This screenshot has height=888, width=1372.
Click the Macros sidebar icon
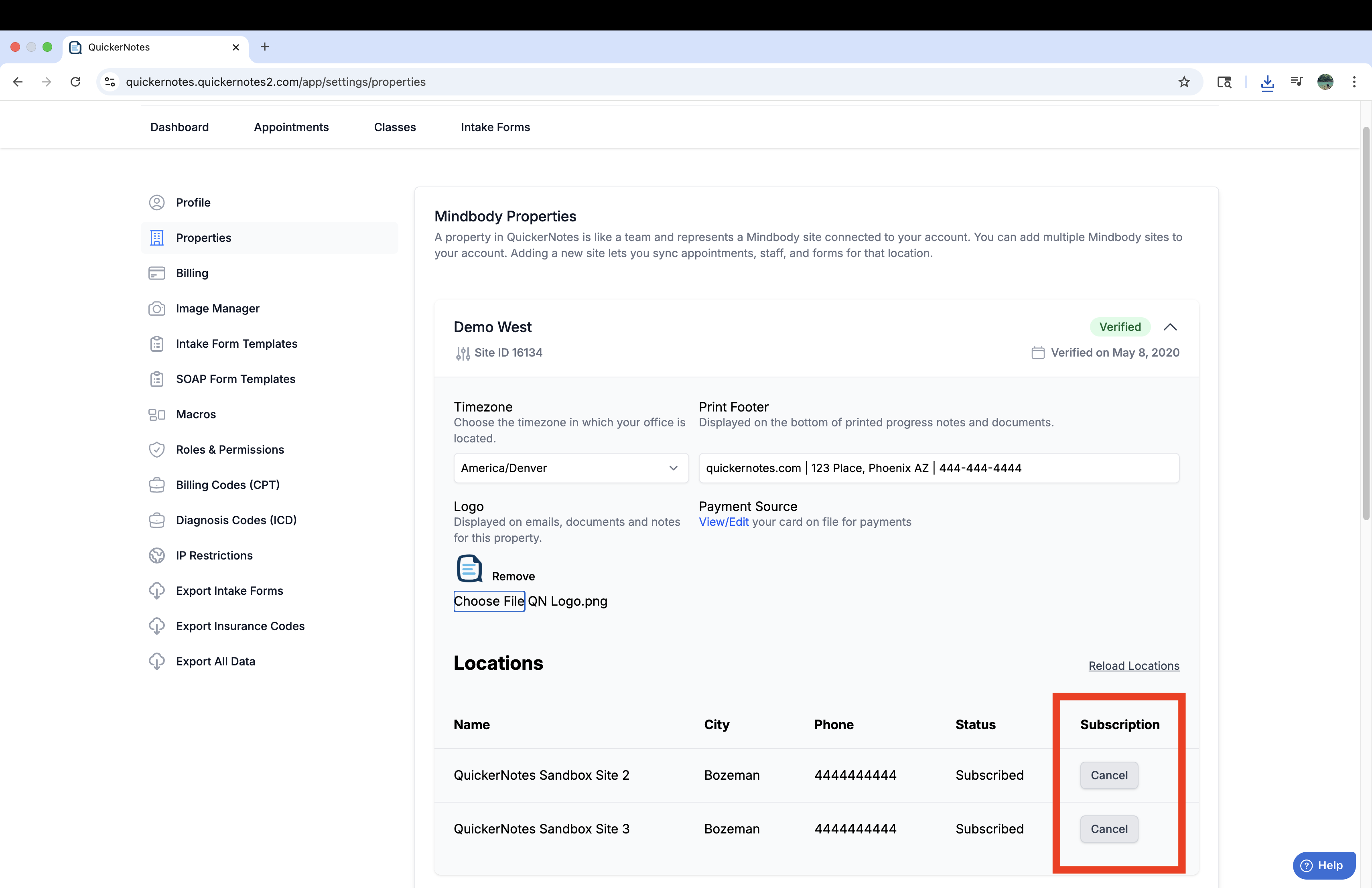tap(157, 414)
